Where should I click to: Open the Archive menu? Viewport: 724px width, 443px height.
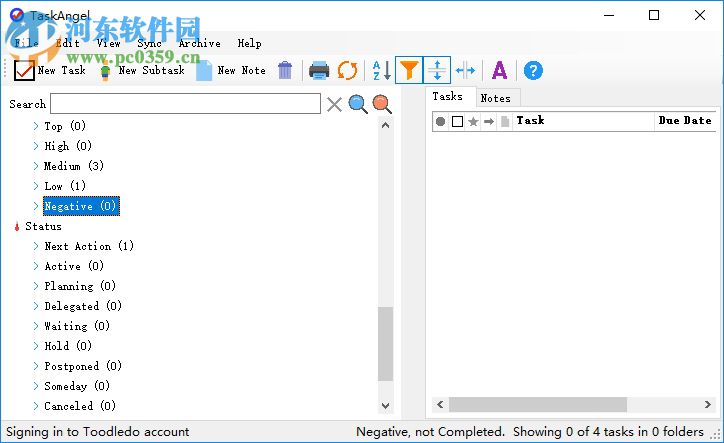coord(200,43)
